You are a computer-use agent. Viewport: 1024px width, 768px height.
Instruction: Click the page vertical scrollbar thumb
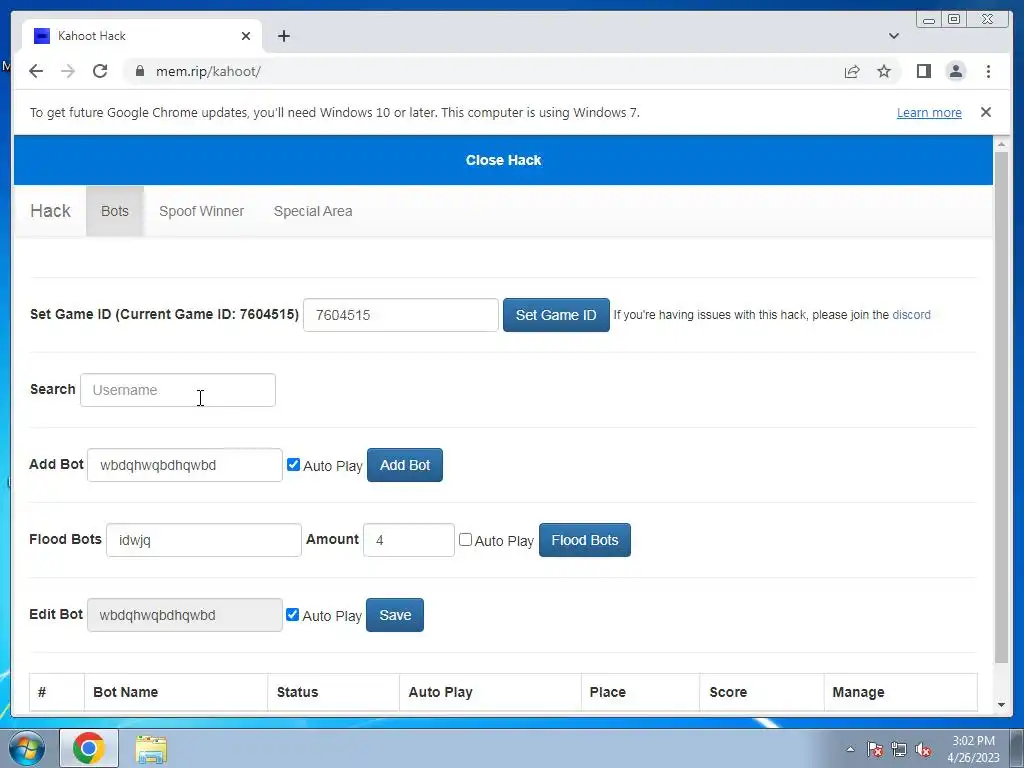pyautogui.click(x=1001, y=406)
